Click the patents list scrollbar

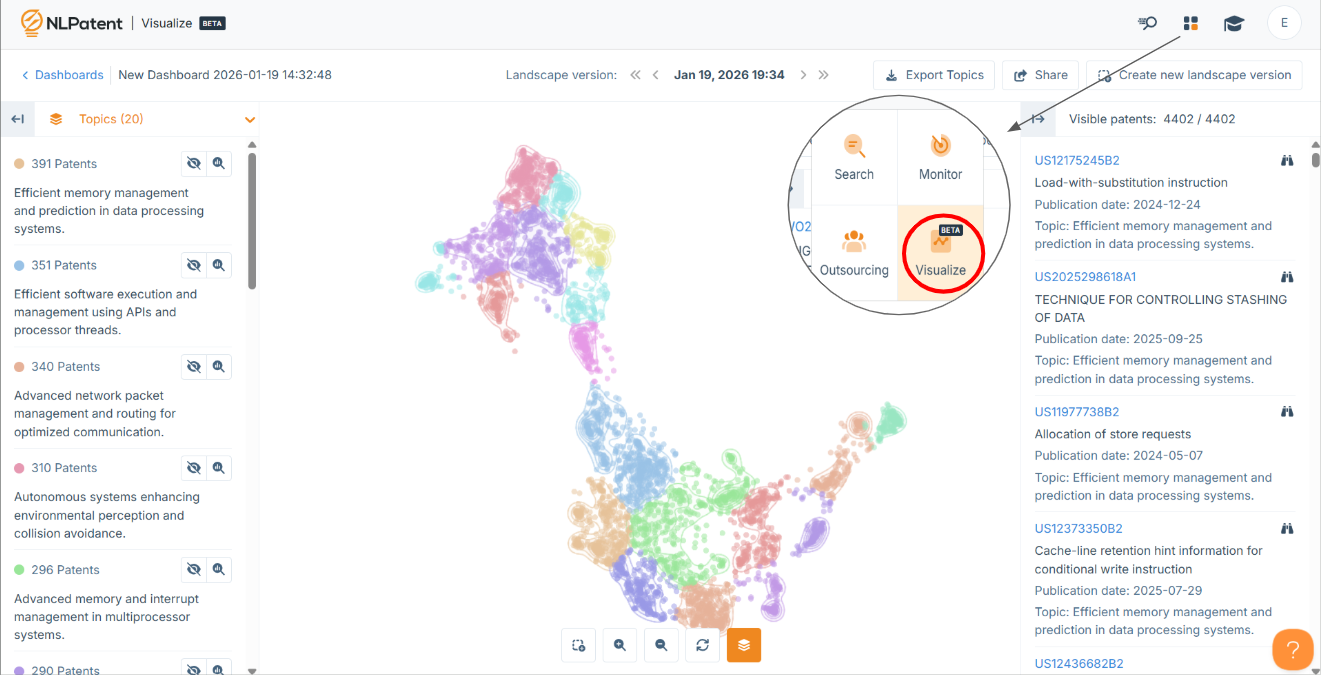tap(1316, 160)
